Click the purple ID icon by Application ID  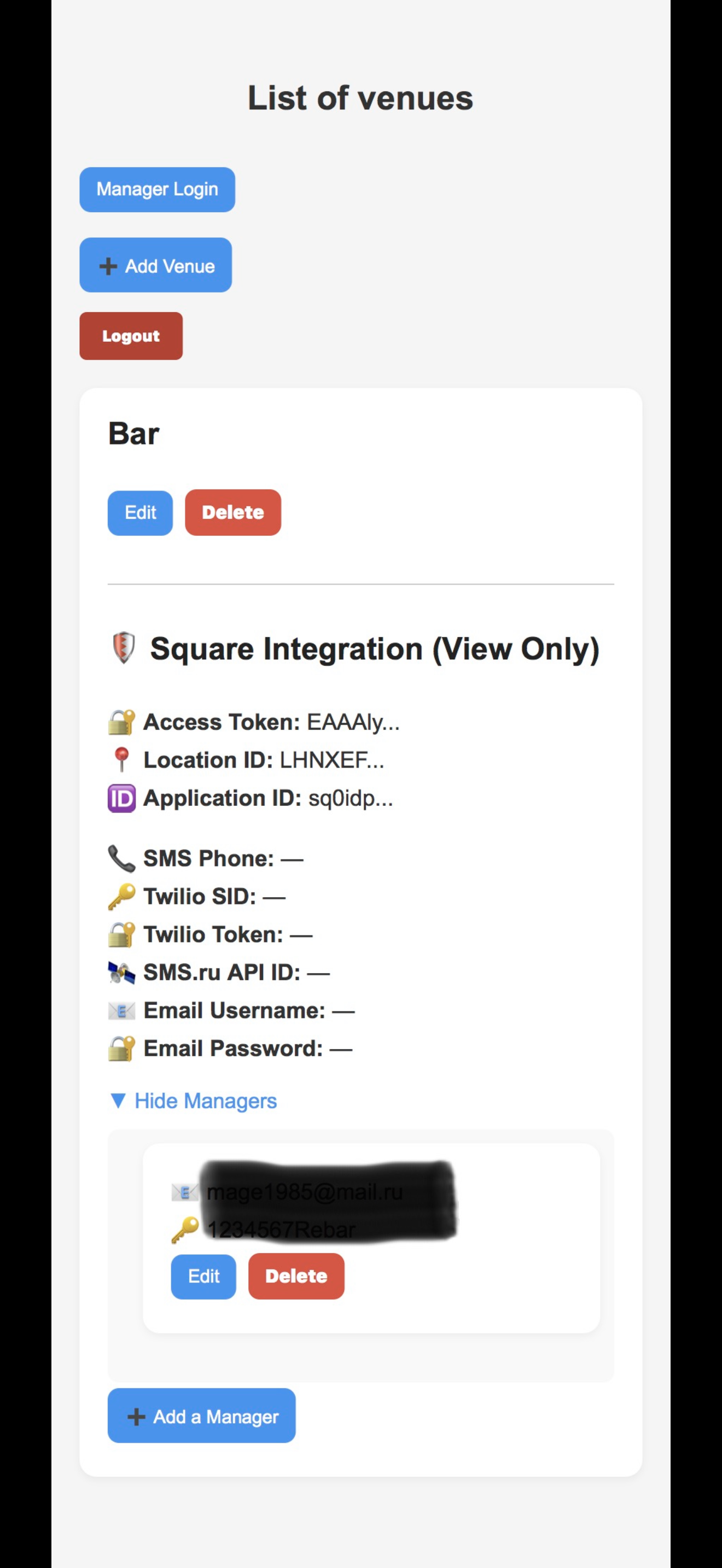[122, 798]
